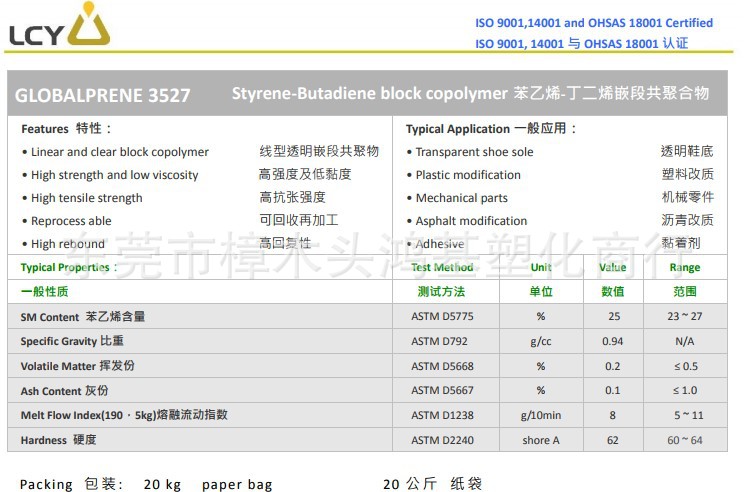This screenshot has height=492, width=750.
Task: Click the Chinese ISO 9001 认证 line
Action: (581, 44)
